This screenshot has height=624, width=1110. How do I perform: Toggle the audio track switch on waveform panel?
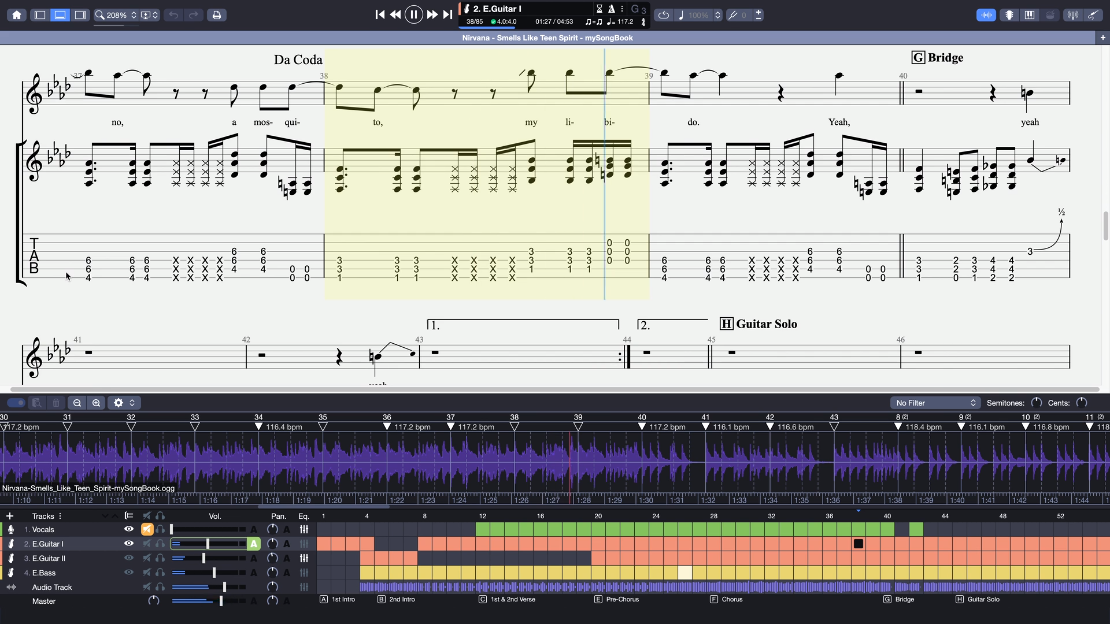click(16, 403)
